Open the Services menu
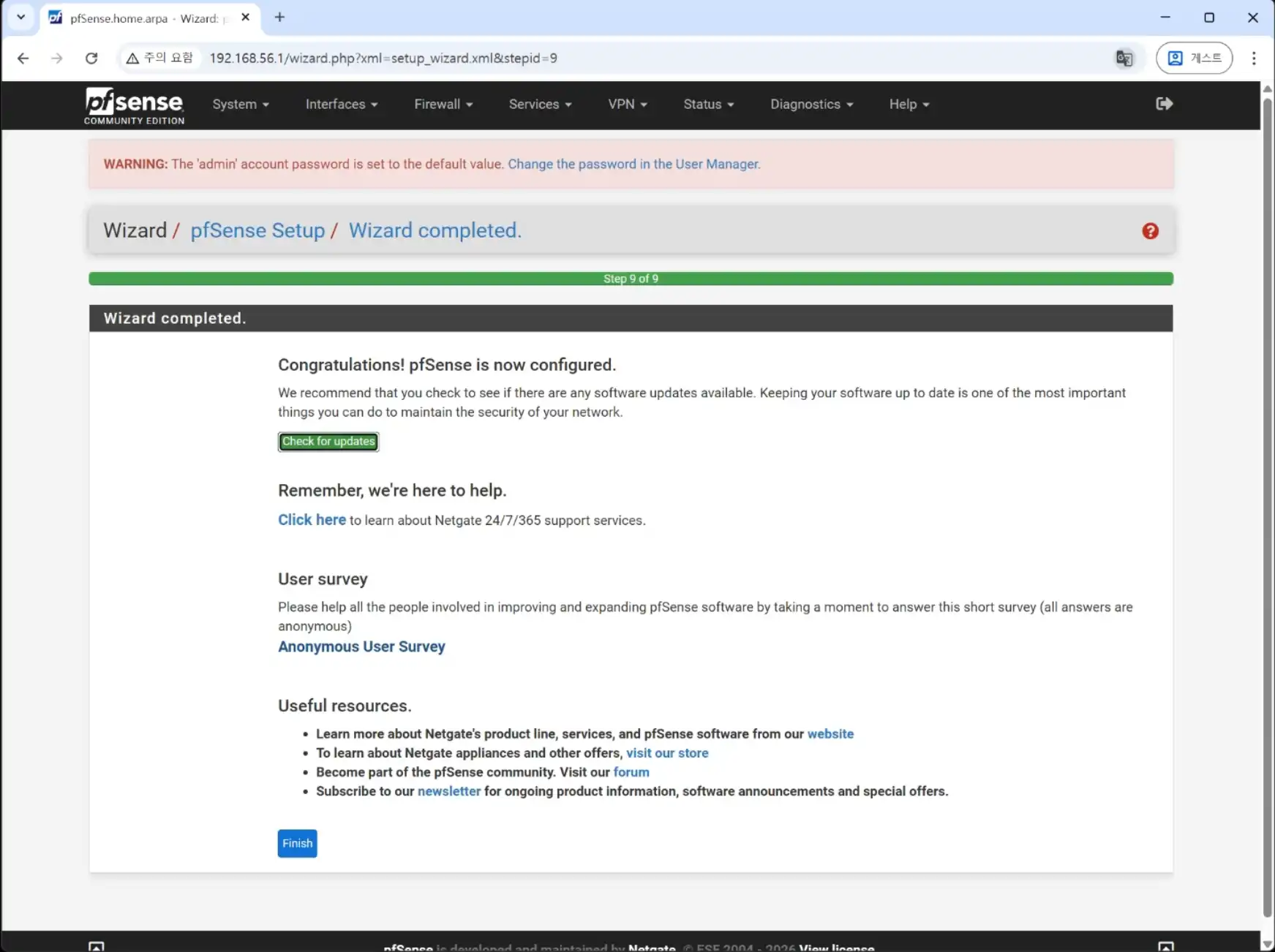The height and width of the screenshot is (952, 1275). coord(540,105)
